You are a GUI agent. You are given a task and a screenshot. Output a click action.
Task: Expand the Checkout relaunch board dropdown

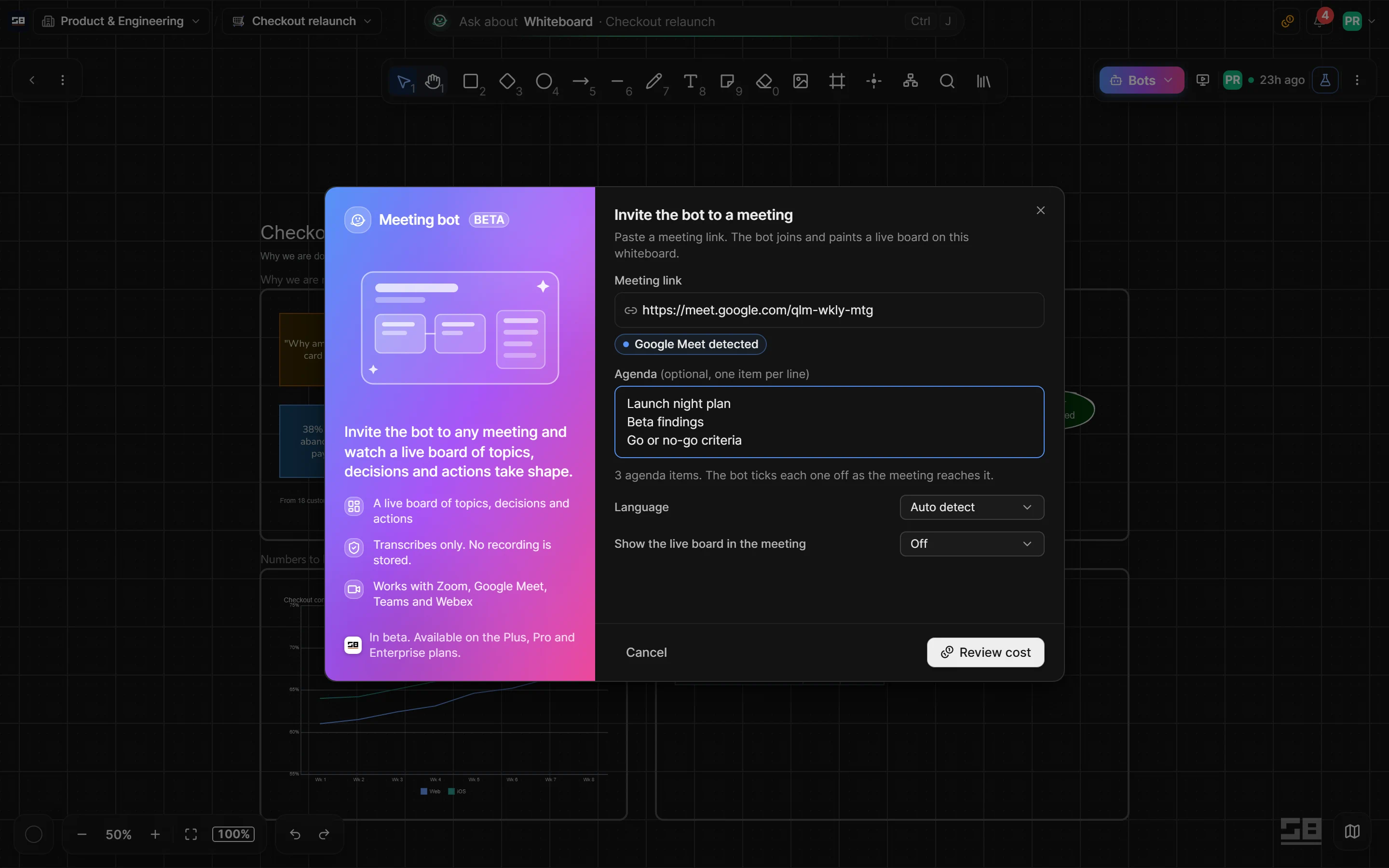(x=302, y=21)
